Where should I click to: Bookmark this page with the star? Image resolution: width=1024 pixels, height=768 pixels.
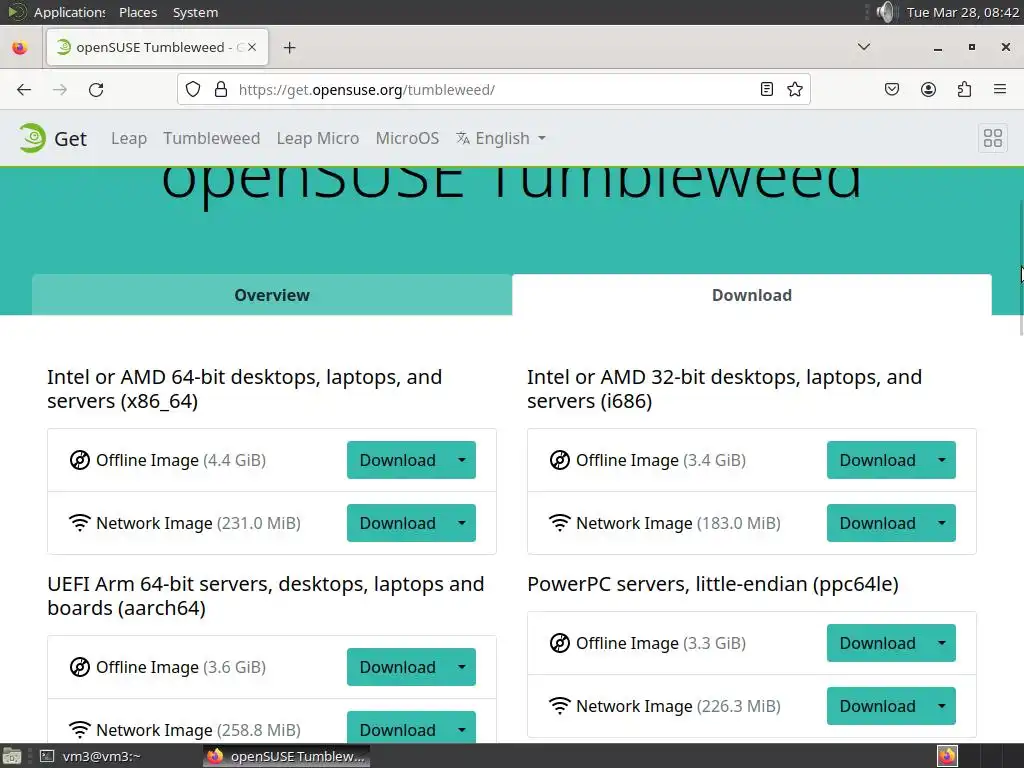pyautogui.click(x=795, y=89)
